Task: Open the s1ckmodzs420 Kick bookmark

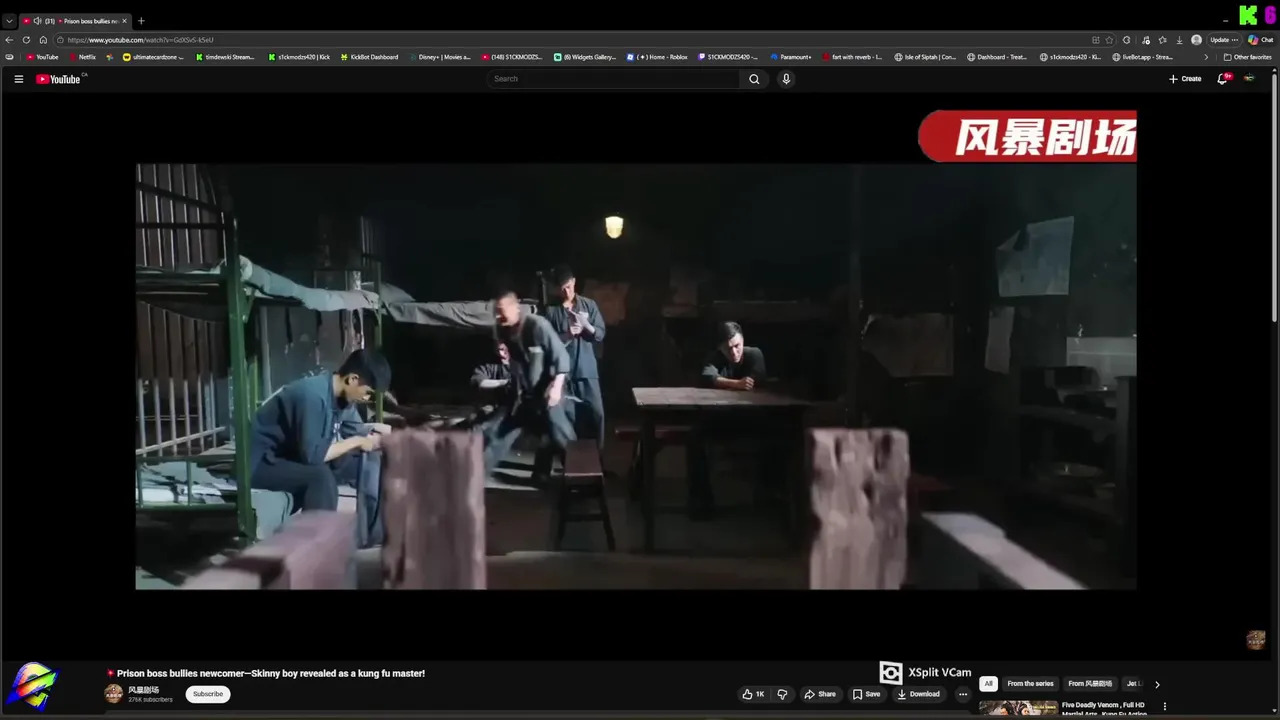Action: [299, 57]
